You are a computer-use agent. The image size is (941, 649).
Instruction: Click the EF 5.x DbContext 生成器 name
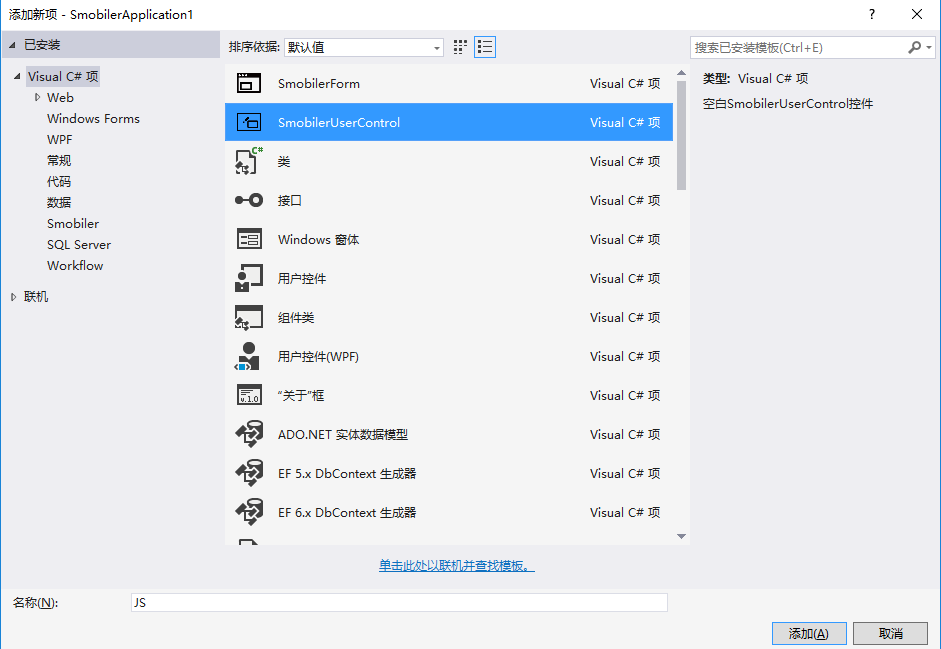coord(347,474)
